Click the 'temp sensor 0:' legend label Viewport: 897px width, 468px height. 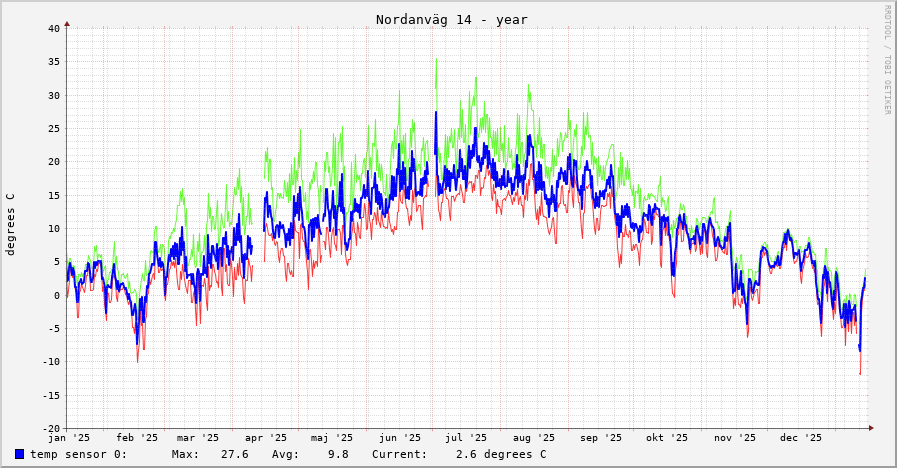(78, 454)
